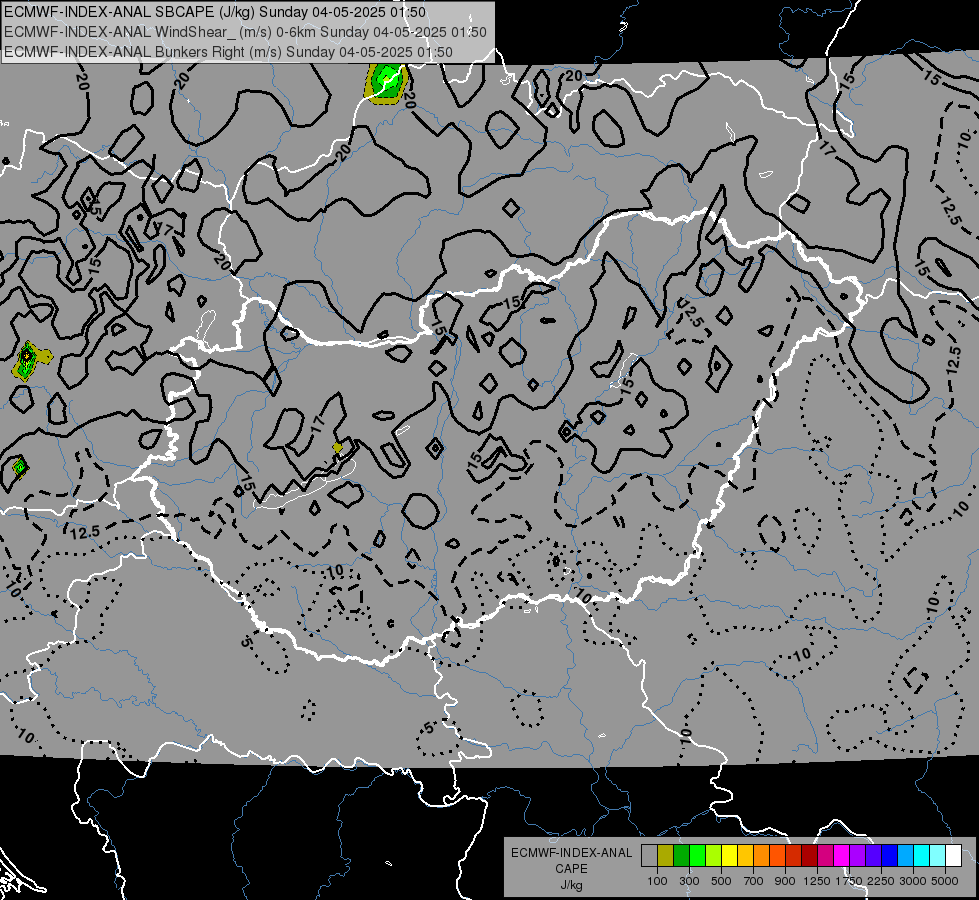Click the WindShear_ 0-6km title line
979x900 pixels.
[x=245, y=32]
